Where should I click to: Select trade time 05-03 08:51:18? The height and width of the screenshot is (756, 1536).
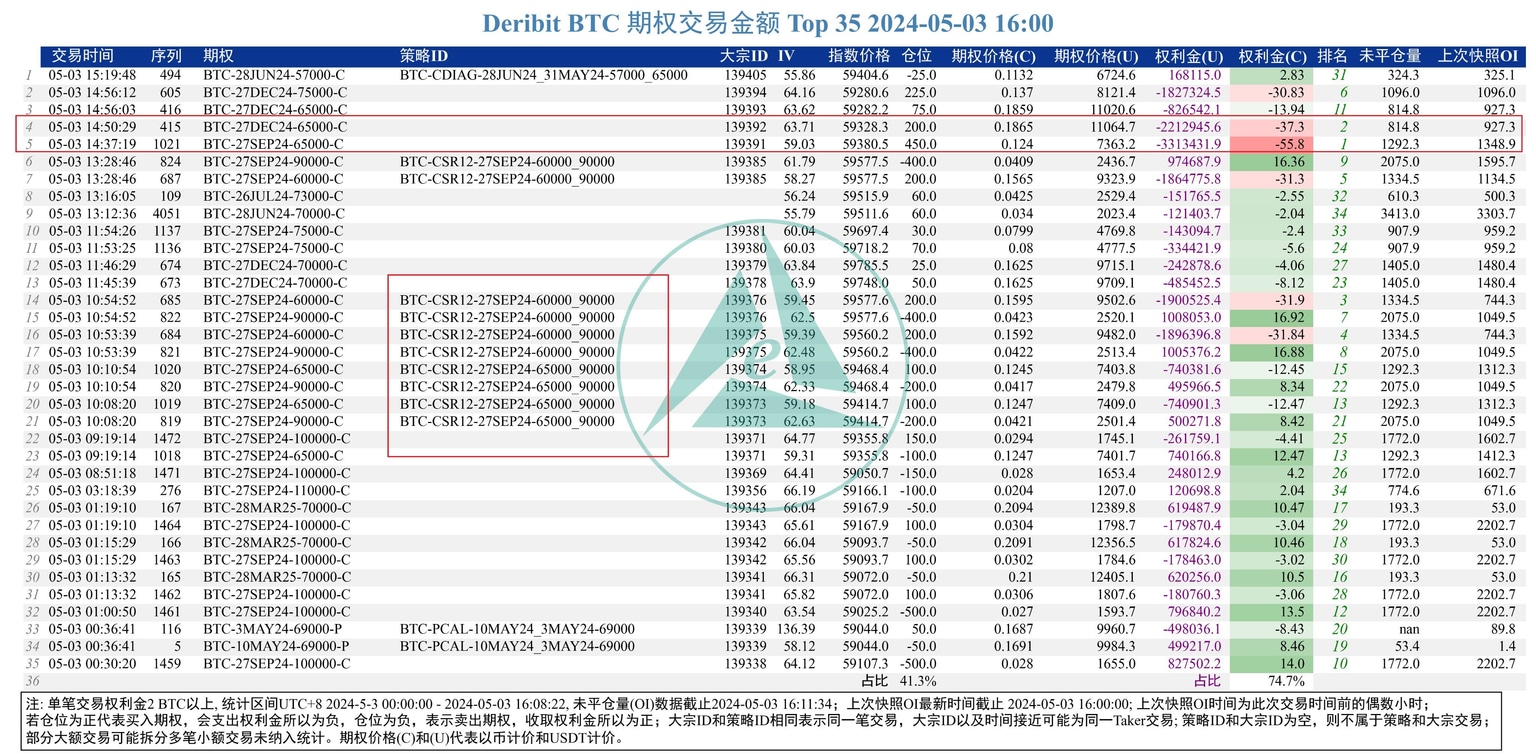pyautogui.click(x=92, y=473)
